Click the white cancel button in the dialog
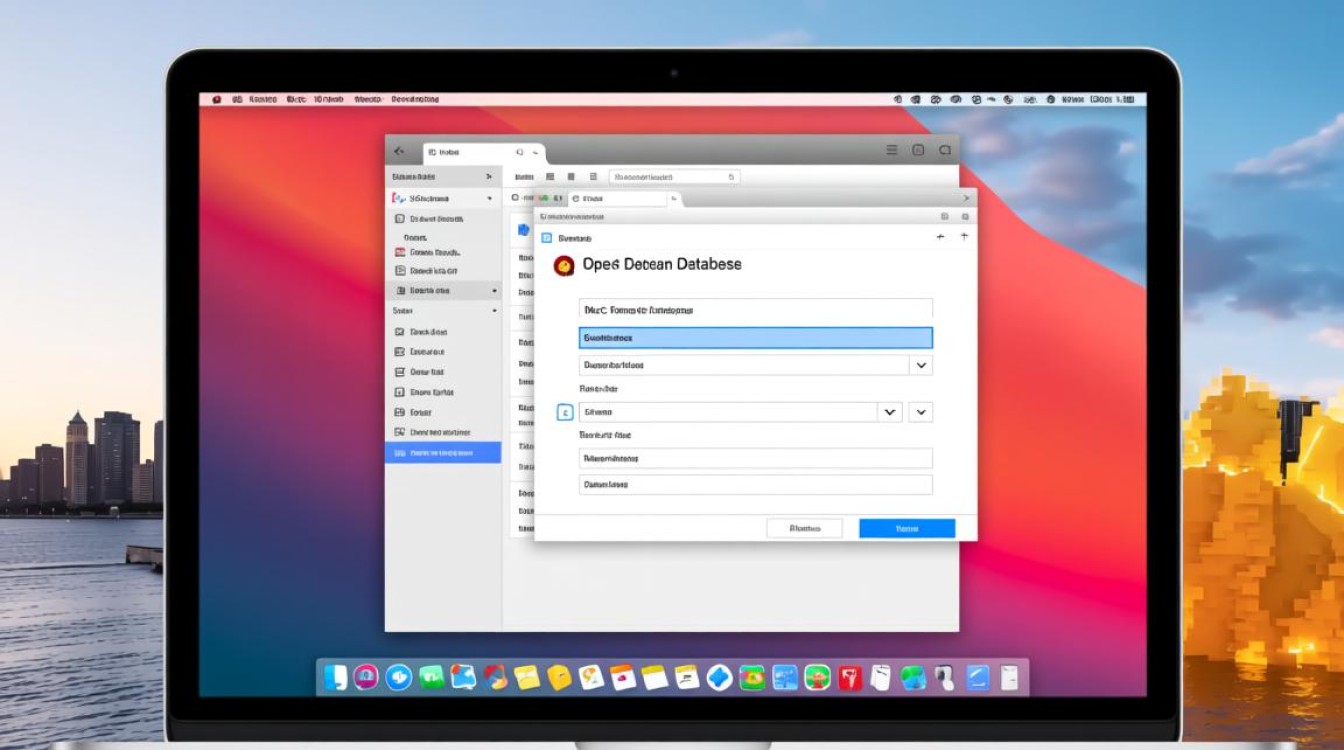Screen dimensions: 1344x750 tap(804, 528)
